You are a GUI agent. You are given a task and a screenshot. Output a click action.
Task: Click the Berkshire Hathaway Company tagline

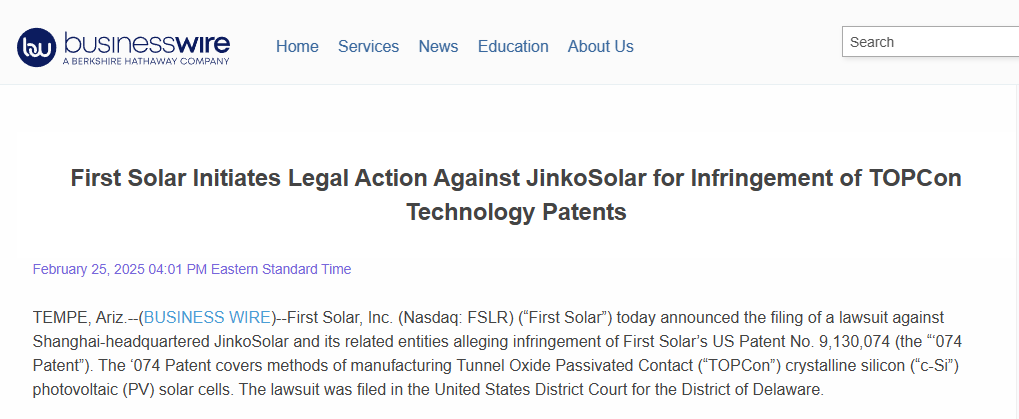(x=146, y=62)
